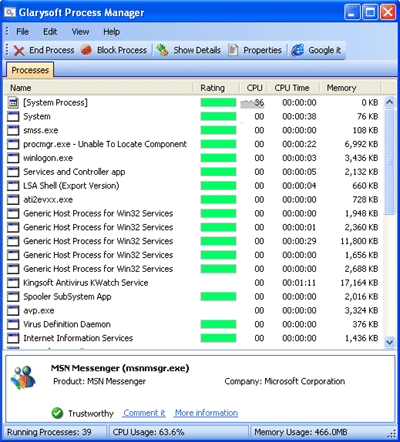Open the More information link
The image size is (400, 442).
point(206,413)
